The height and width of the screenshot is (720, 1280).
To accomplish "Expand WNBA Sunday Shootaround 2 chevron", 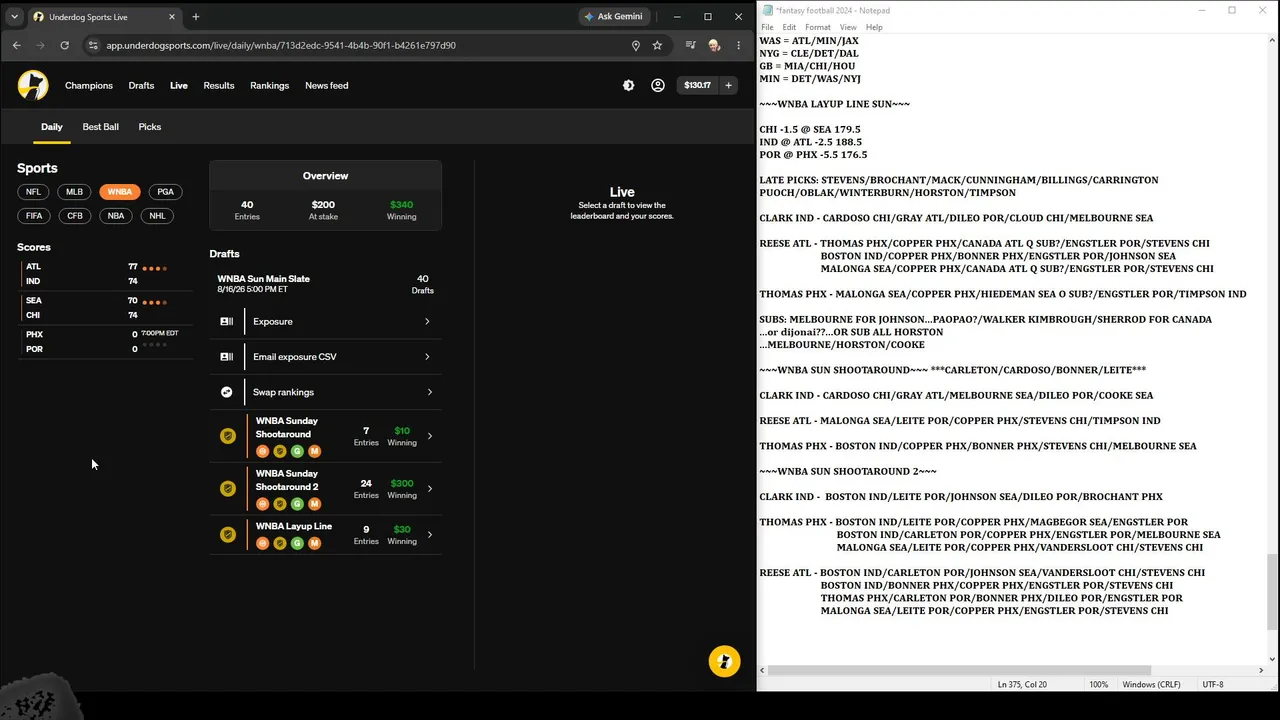I will pos(429,489).
